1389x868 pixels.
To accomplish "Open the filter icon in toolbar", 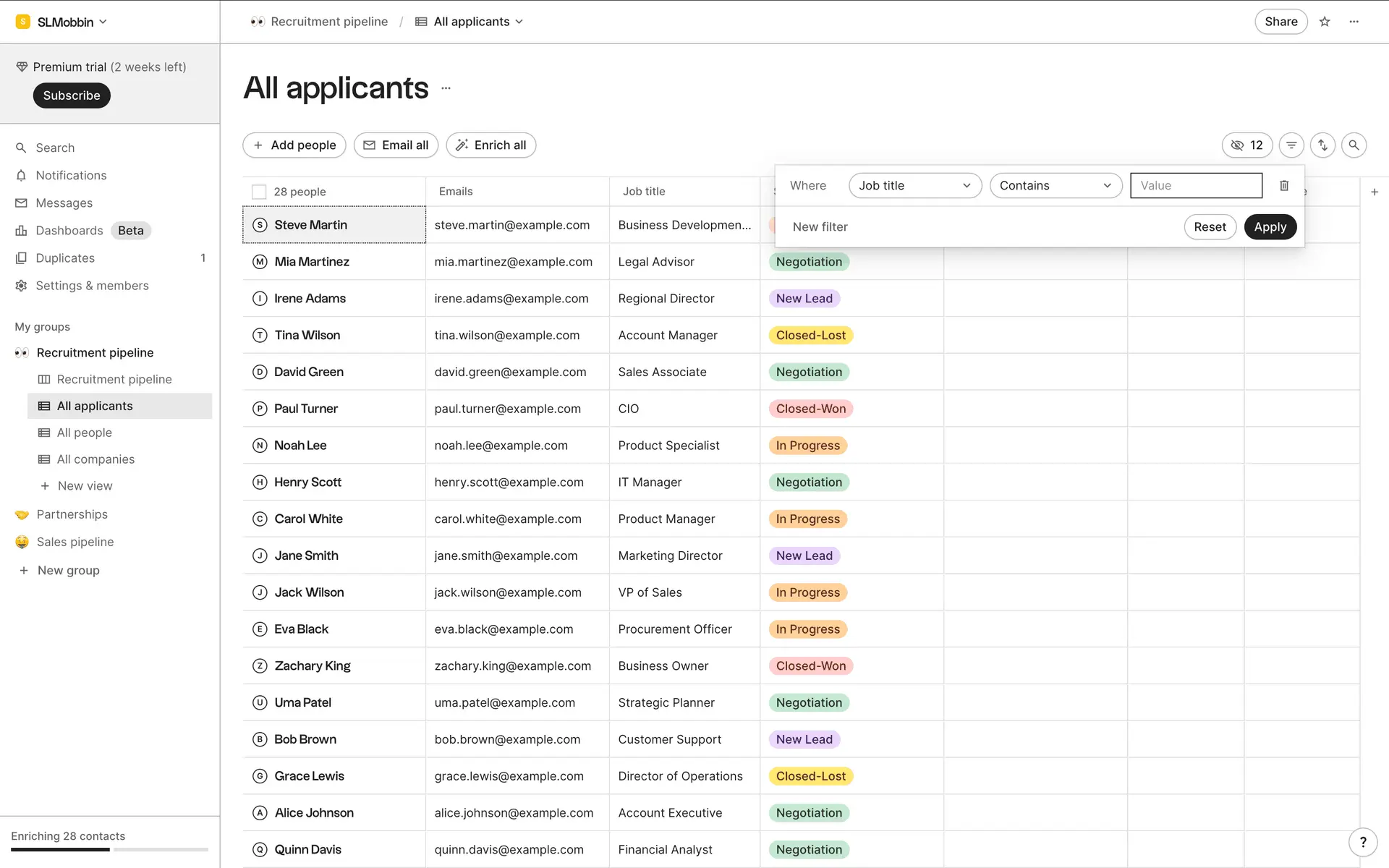I will pos(1291,145).
